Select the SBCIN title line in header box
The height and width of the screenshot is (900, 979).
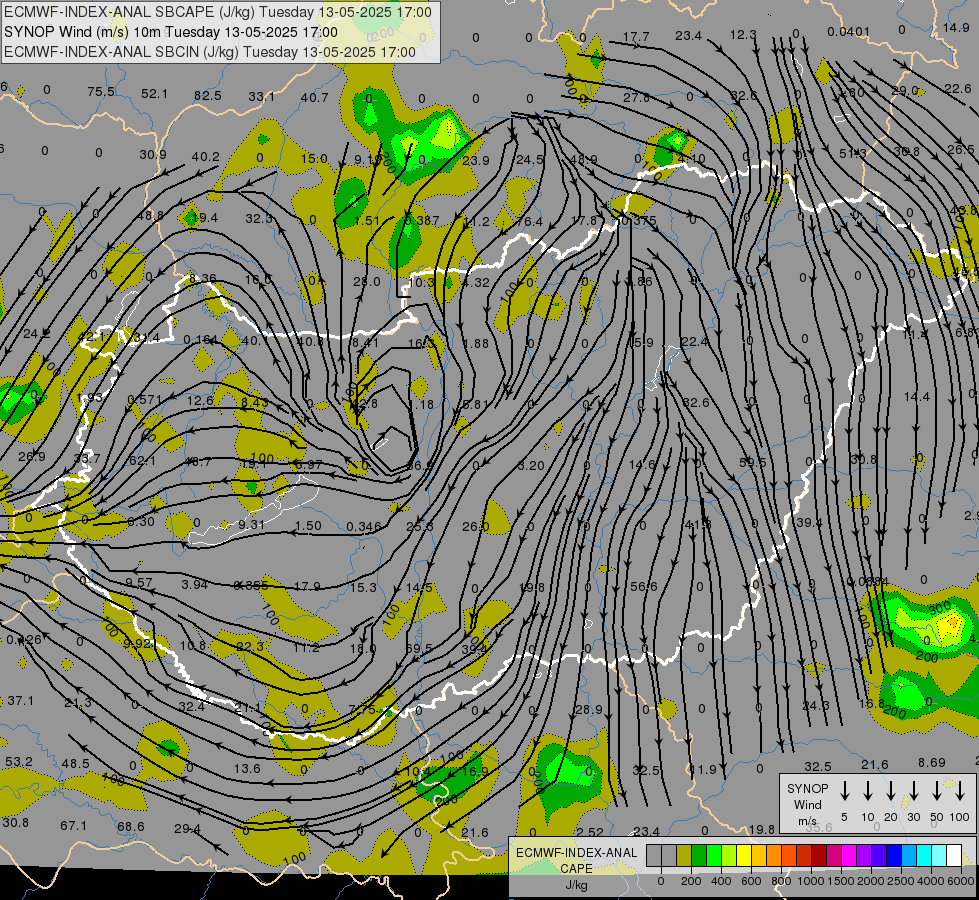(210, 52)
